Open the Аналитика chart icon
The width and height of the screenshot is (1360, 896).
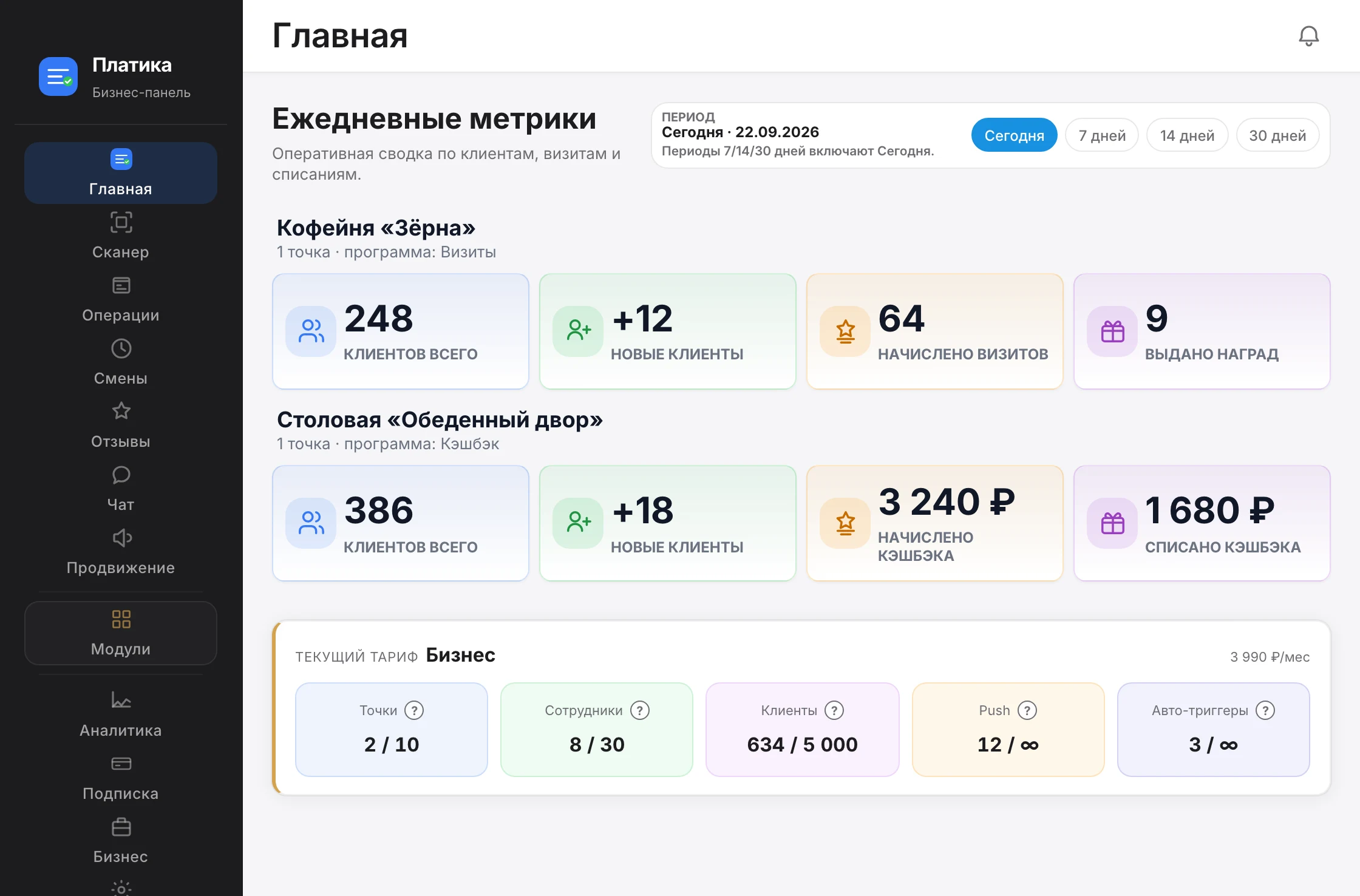click(x=121, y=701)
